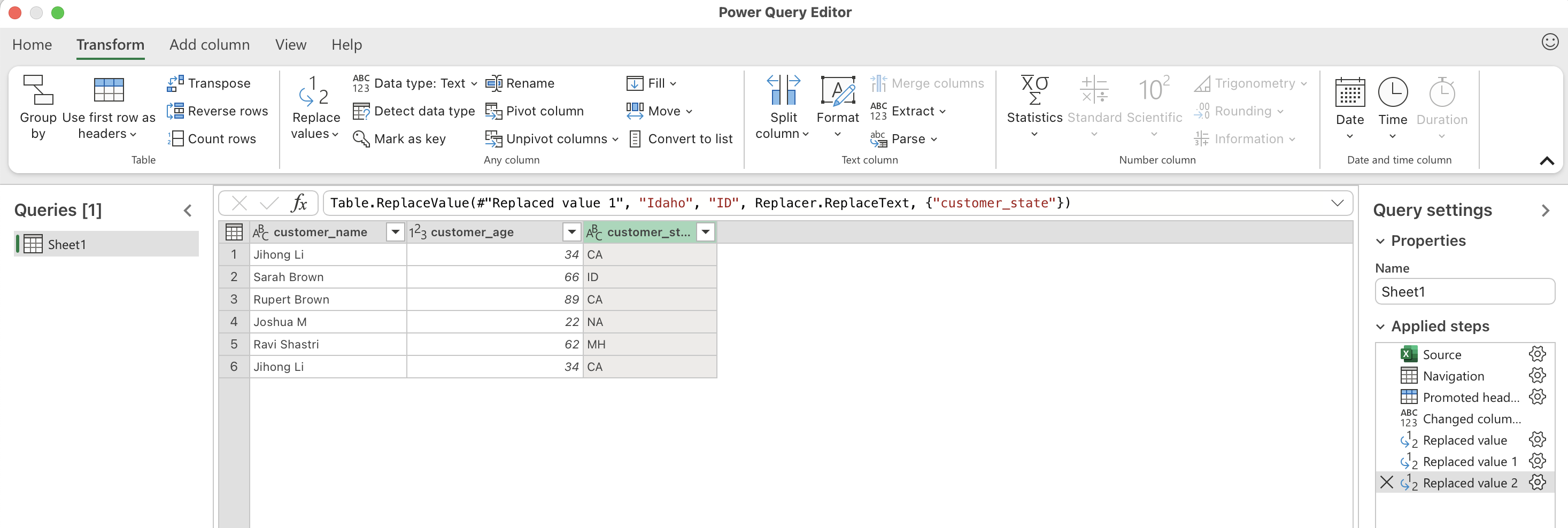The width and height of the screenshot is (1568, 528).
Task: Collapse the Query settings pane
Action: 1545,211
